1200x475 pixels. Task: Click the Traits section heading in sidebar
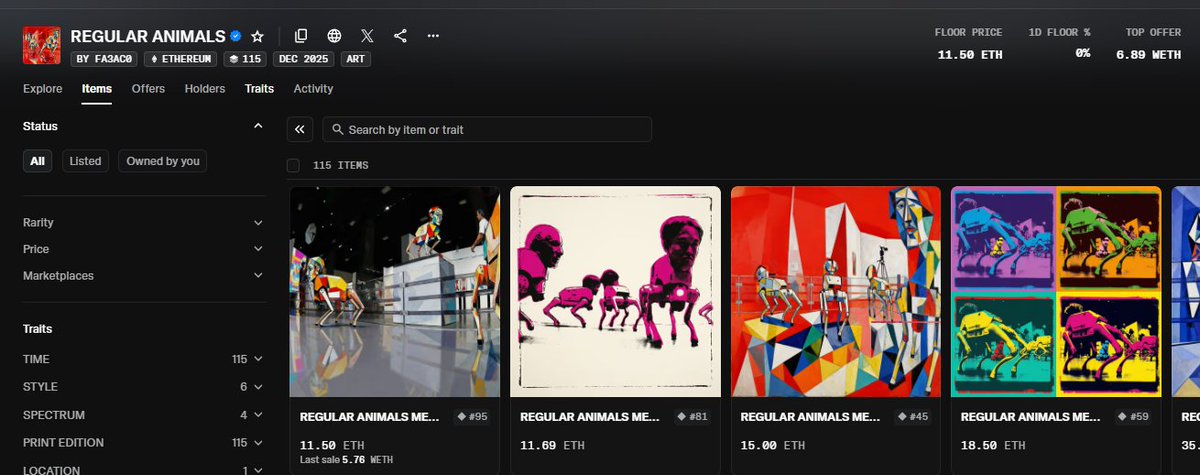click(38, 329)
